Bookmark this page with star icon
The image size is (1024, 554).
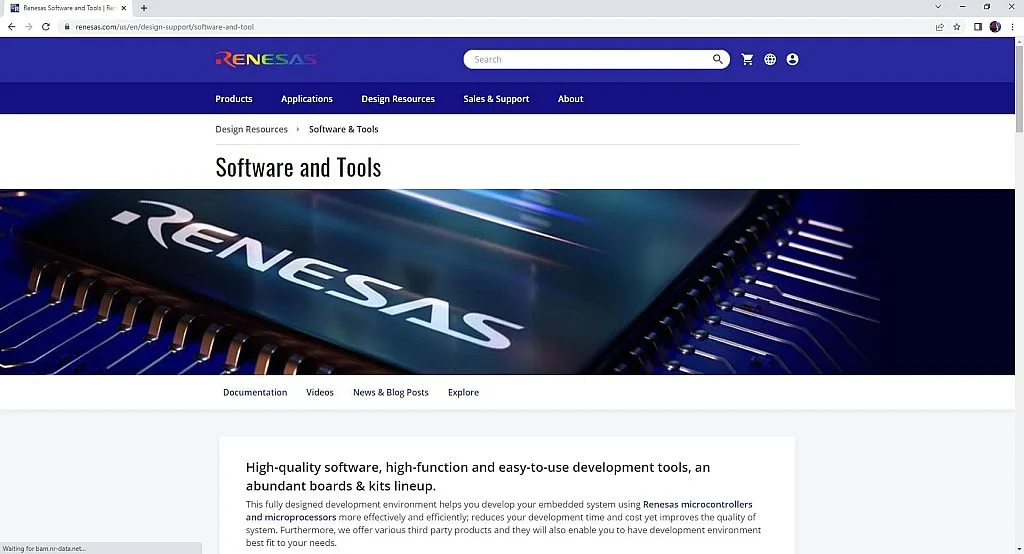tap(957, 27)
